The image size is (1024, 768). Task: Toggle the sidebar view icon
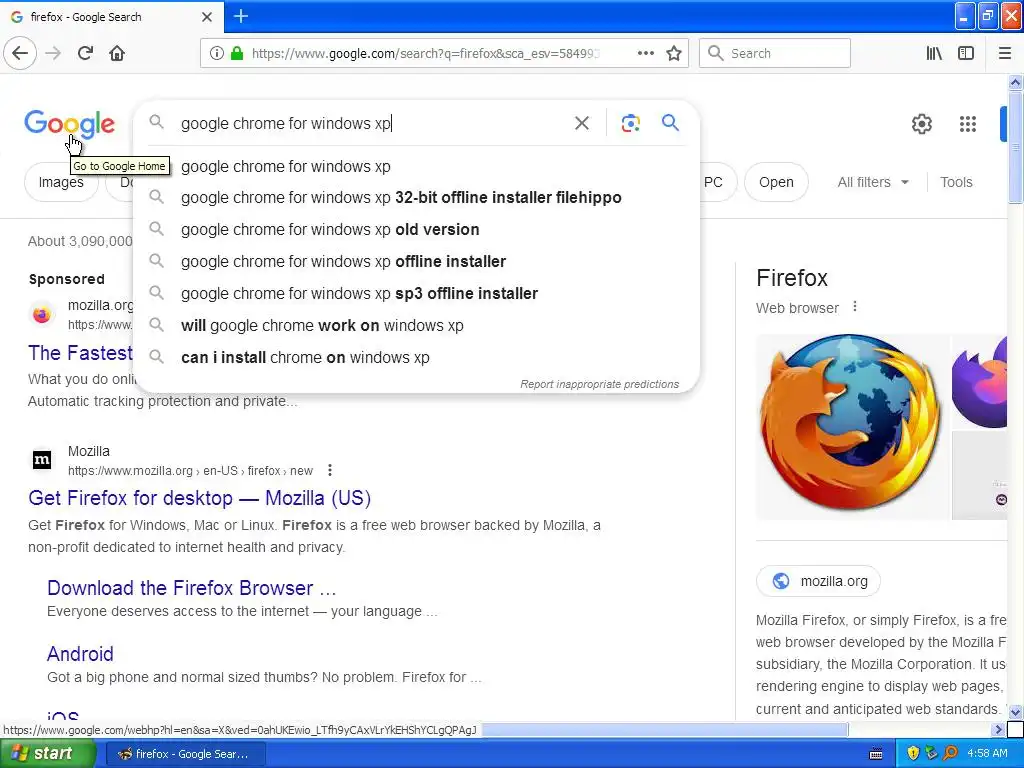point(965,53)
